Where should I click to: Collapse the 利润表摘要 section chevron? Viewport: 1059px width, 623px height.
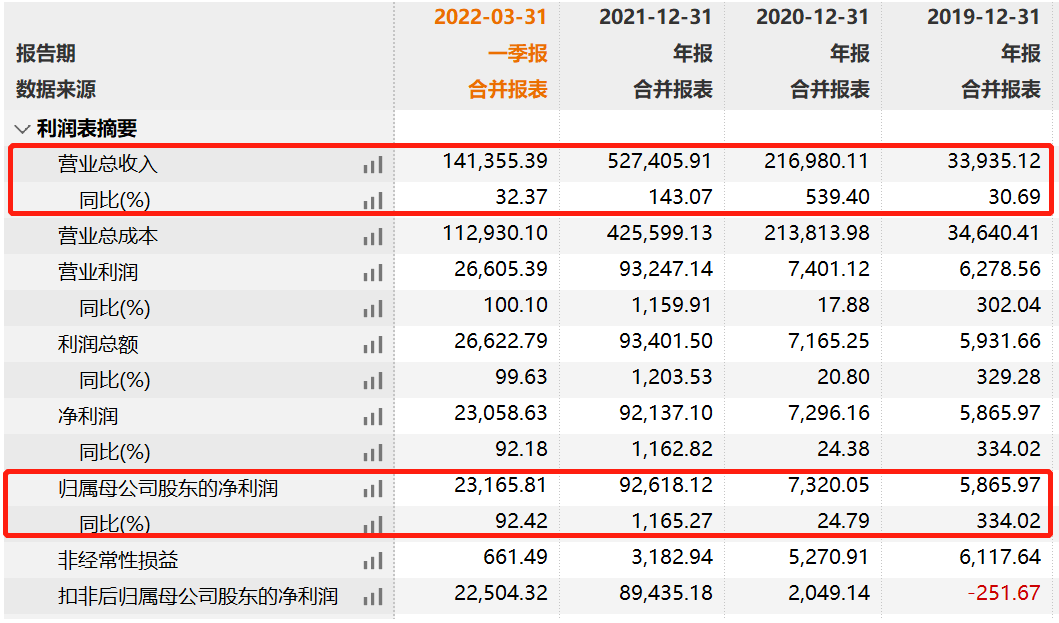click(x=22, y=128)
